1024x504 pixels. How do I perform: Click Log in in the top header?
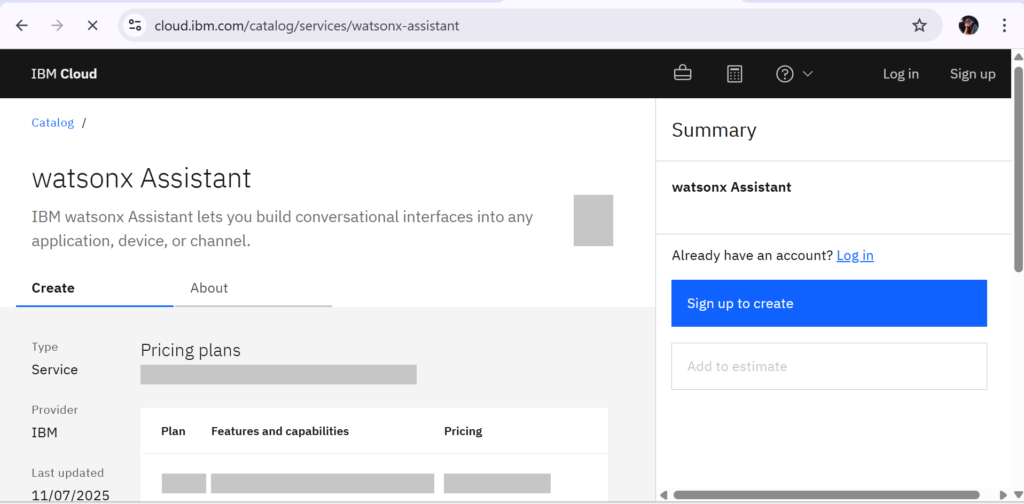click(x=901, y=74)
